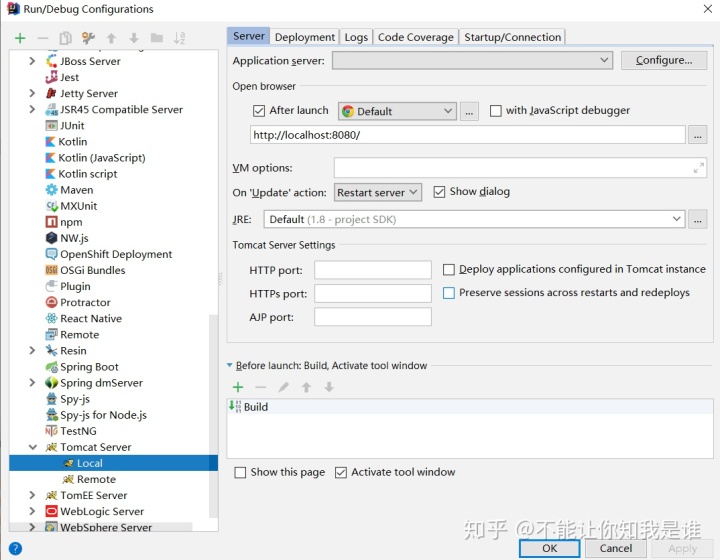
Task: Click Move Up arrow in configurations toolbar
Action: coord(111,38)
